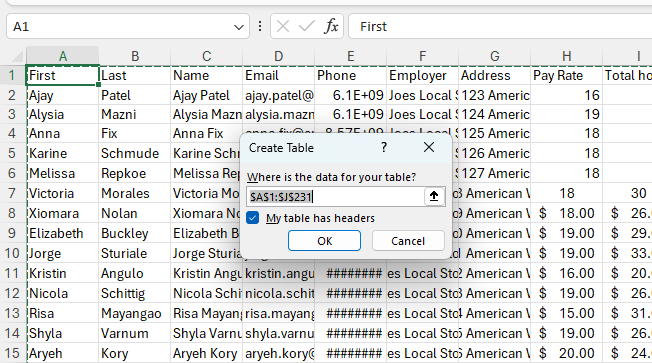Click cell with first name Ajay
The width and height of the screenshot is (652, 363).
(x=63, y=95)
